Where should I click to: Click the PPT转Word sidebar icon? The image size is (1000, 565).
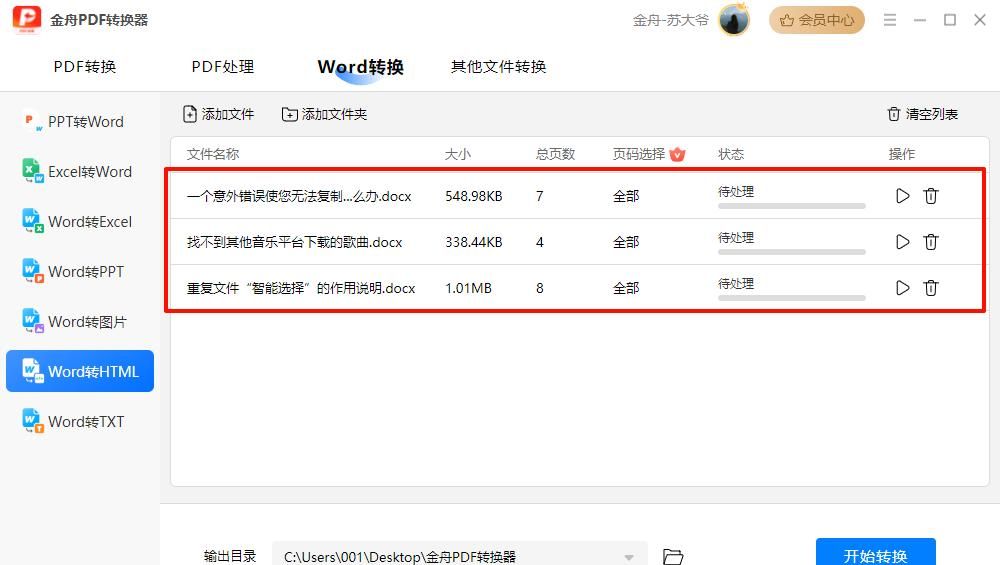[31, 121]
